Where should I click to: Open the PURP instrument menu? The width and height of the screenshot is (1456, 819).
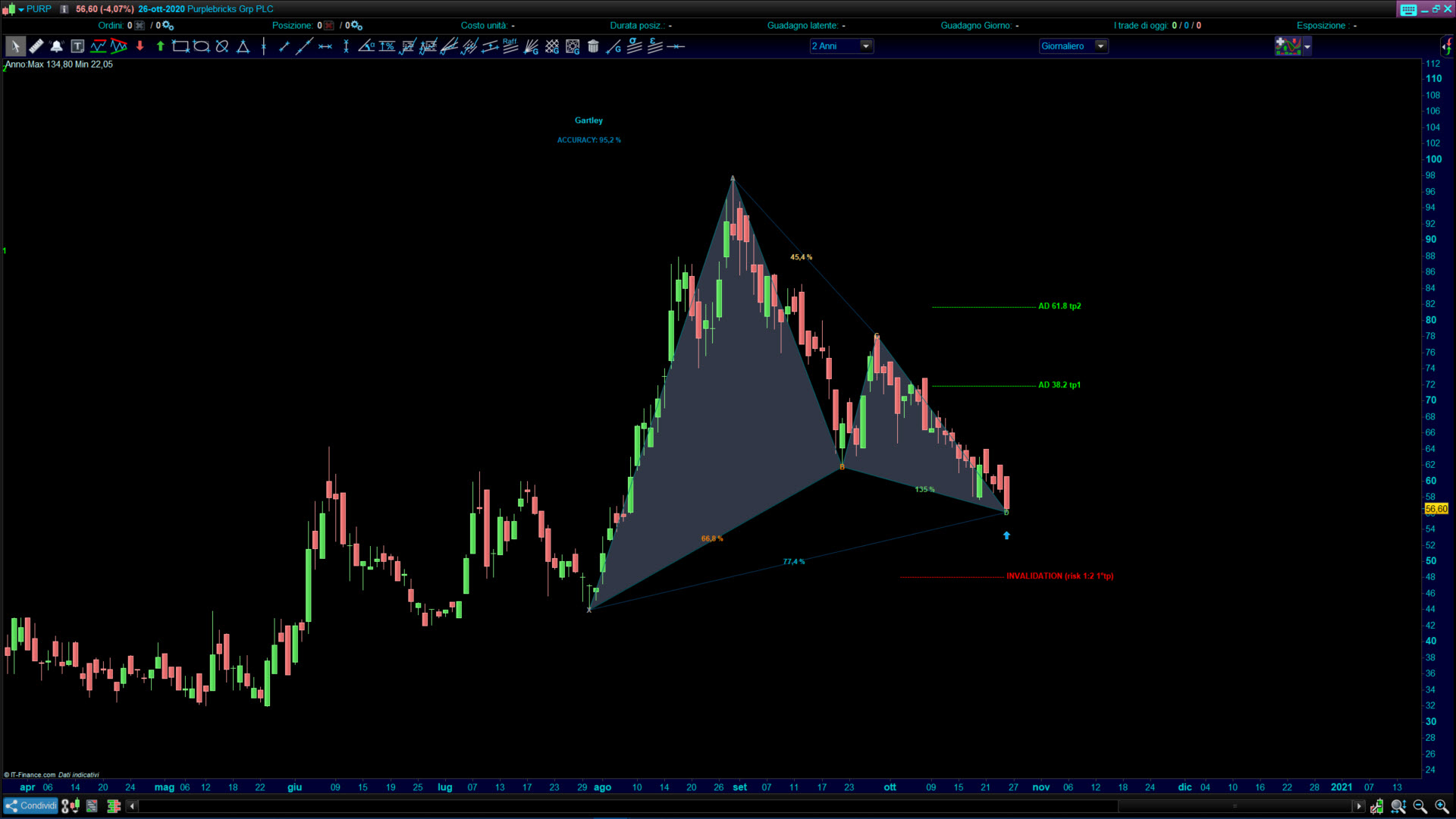click(38, 9)
